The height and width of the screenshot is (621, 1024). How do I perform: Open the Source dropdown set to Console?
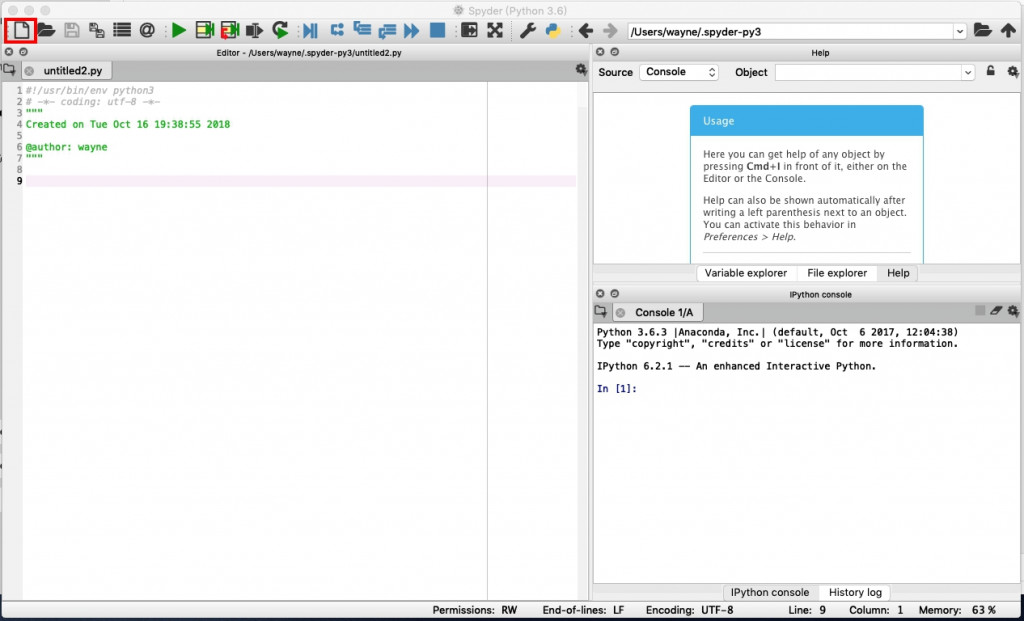coord(679,72)
